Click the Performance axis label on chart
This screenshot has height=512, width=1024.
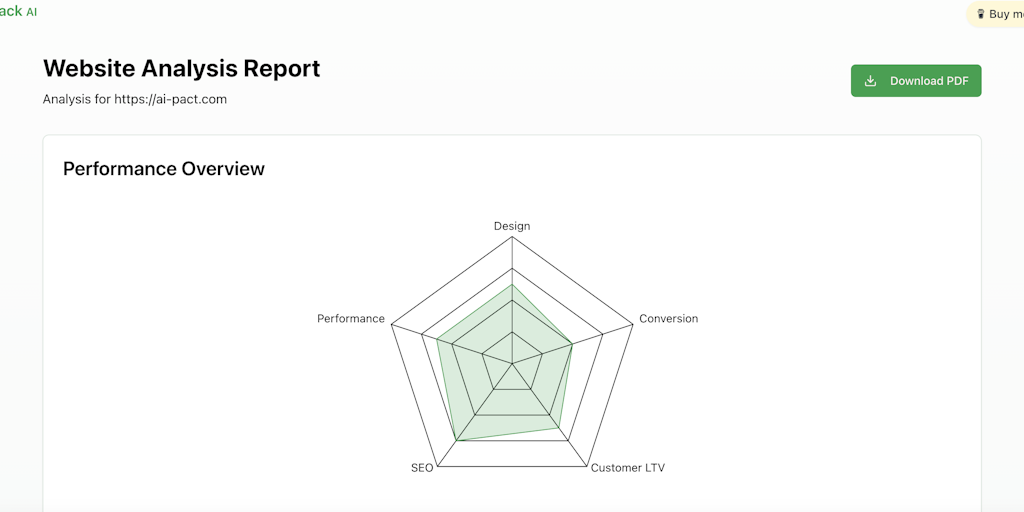tap(351, 319)
